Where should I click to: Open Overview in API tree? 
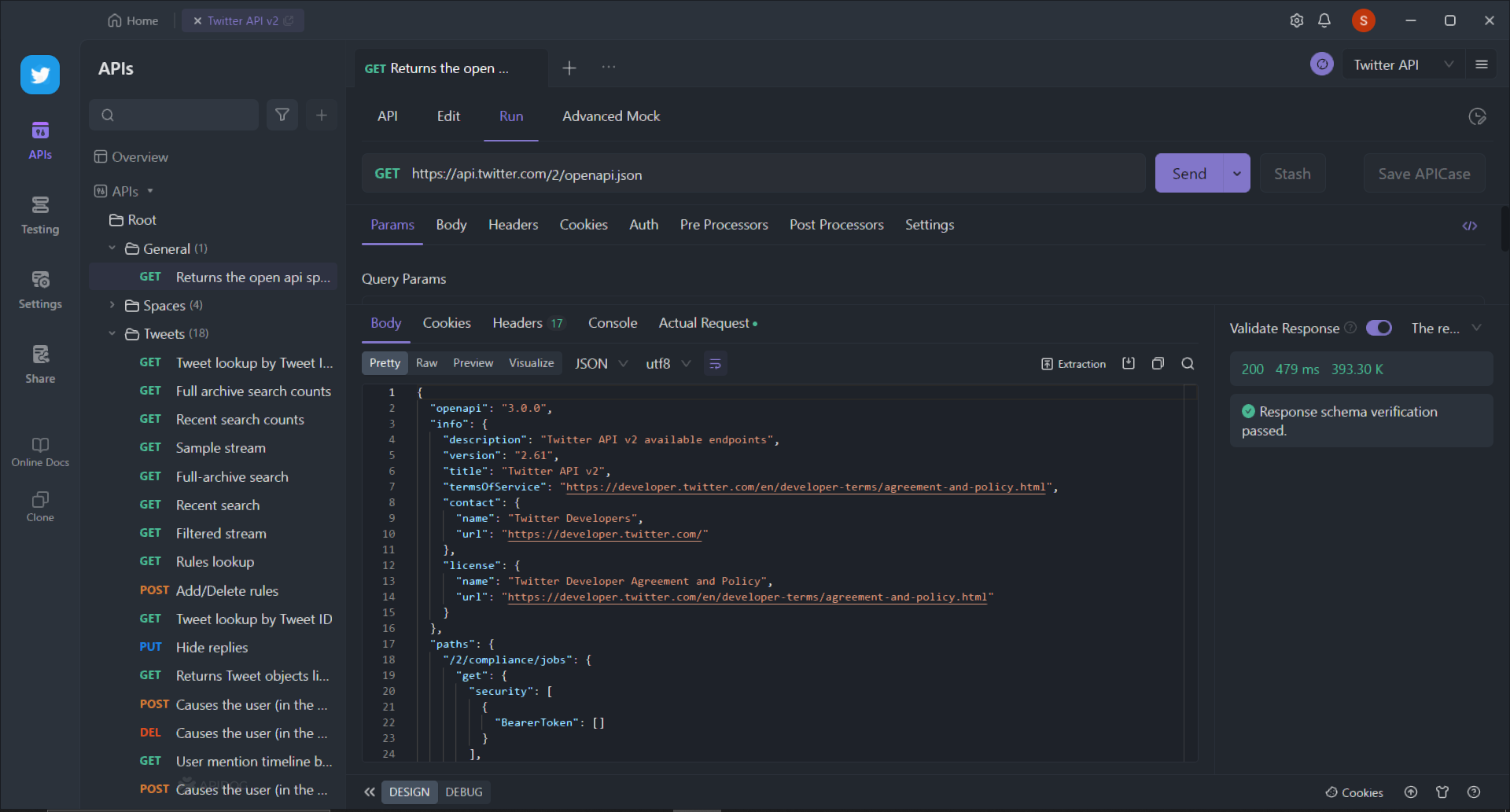point(131,156)
